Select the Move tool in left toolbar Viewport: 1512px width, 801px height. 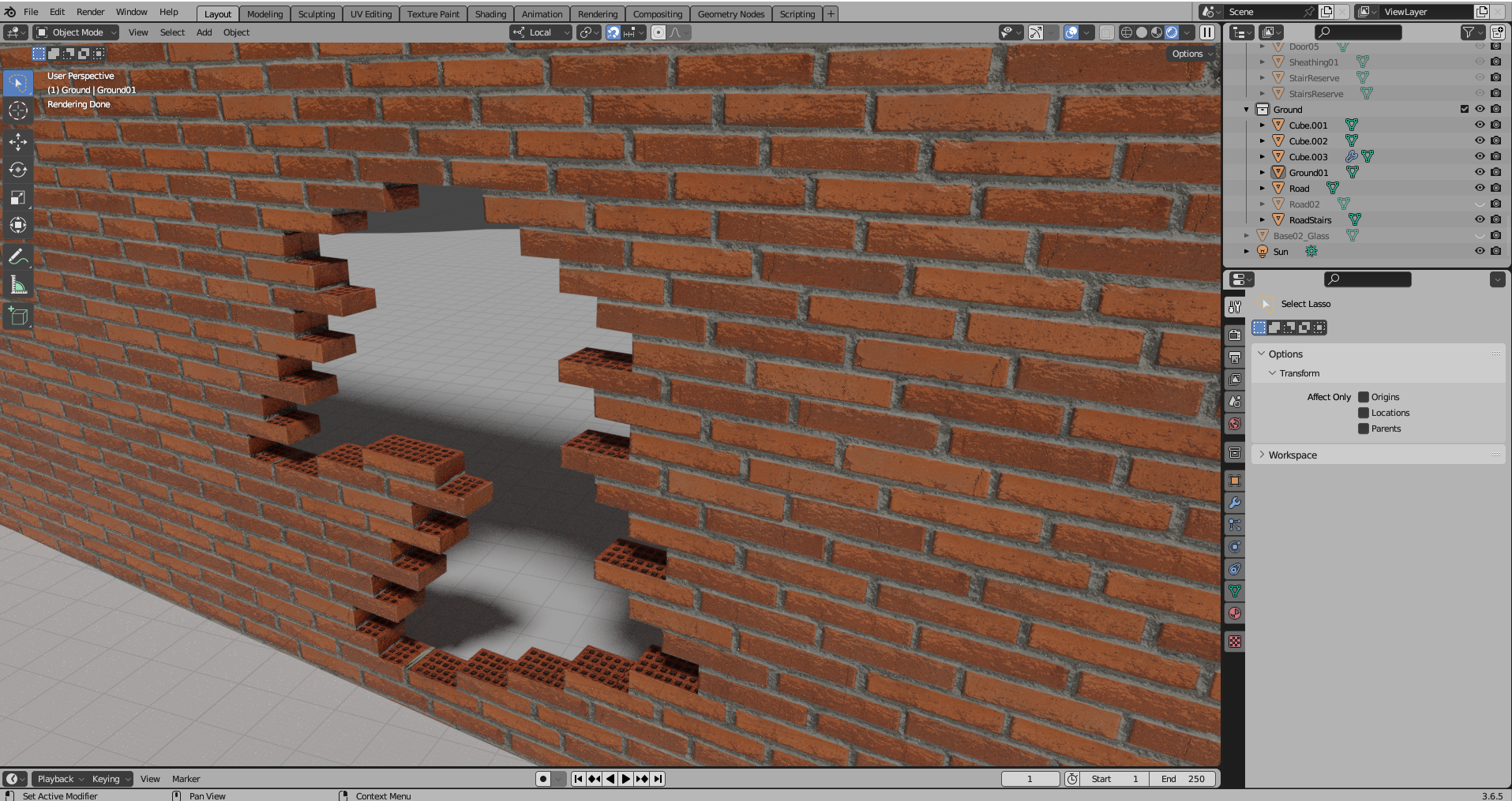[x=17, y=142]
